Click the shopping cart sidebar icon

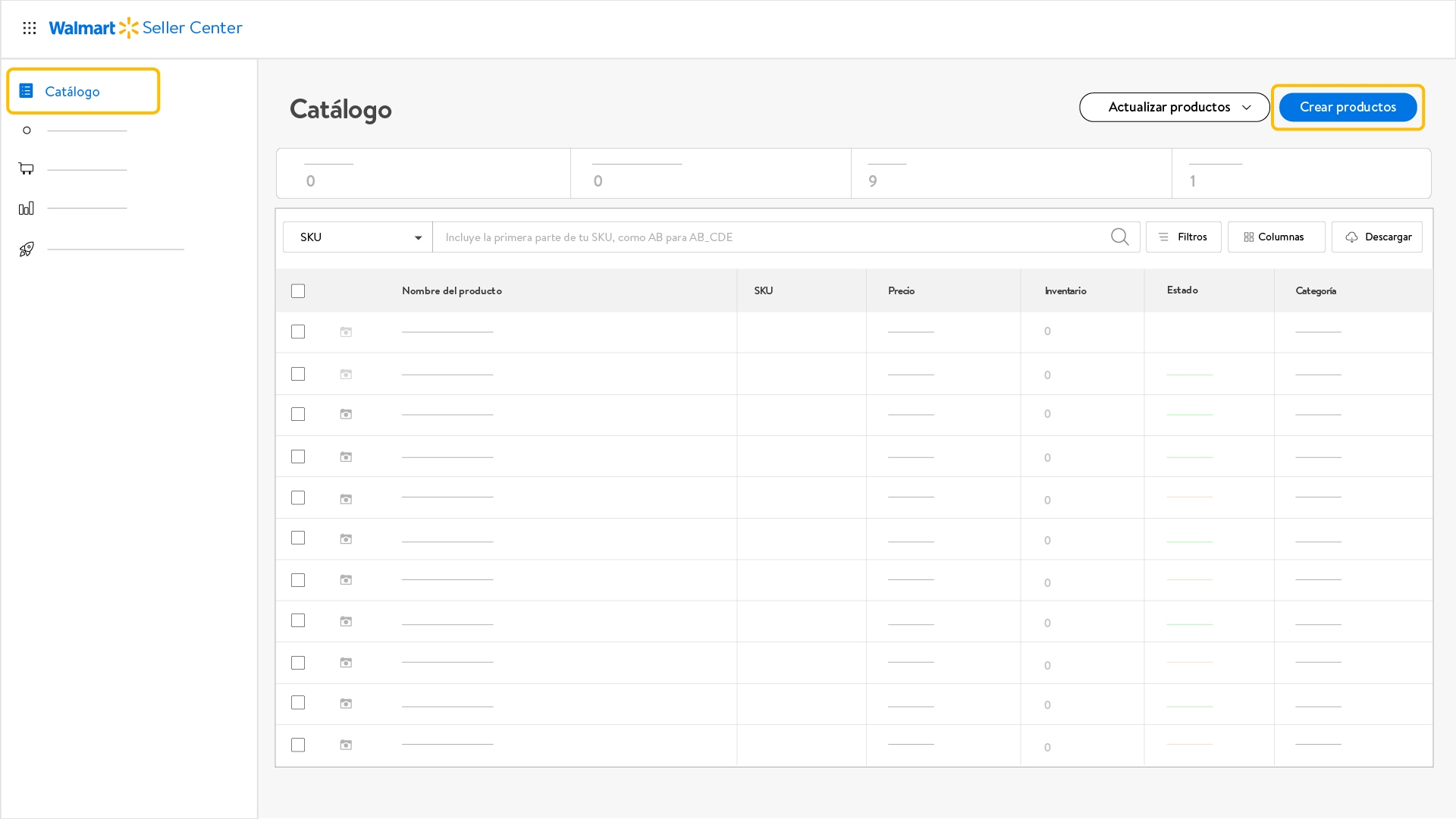tap(27, 168)
